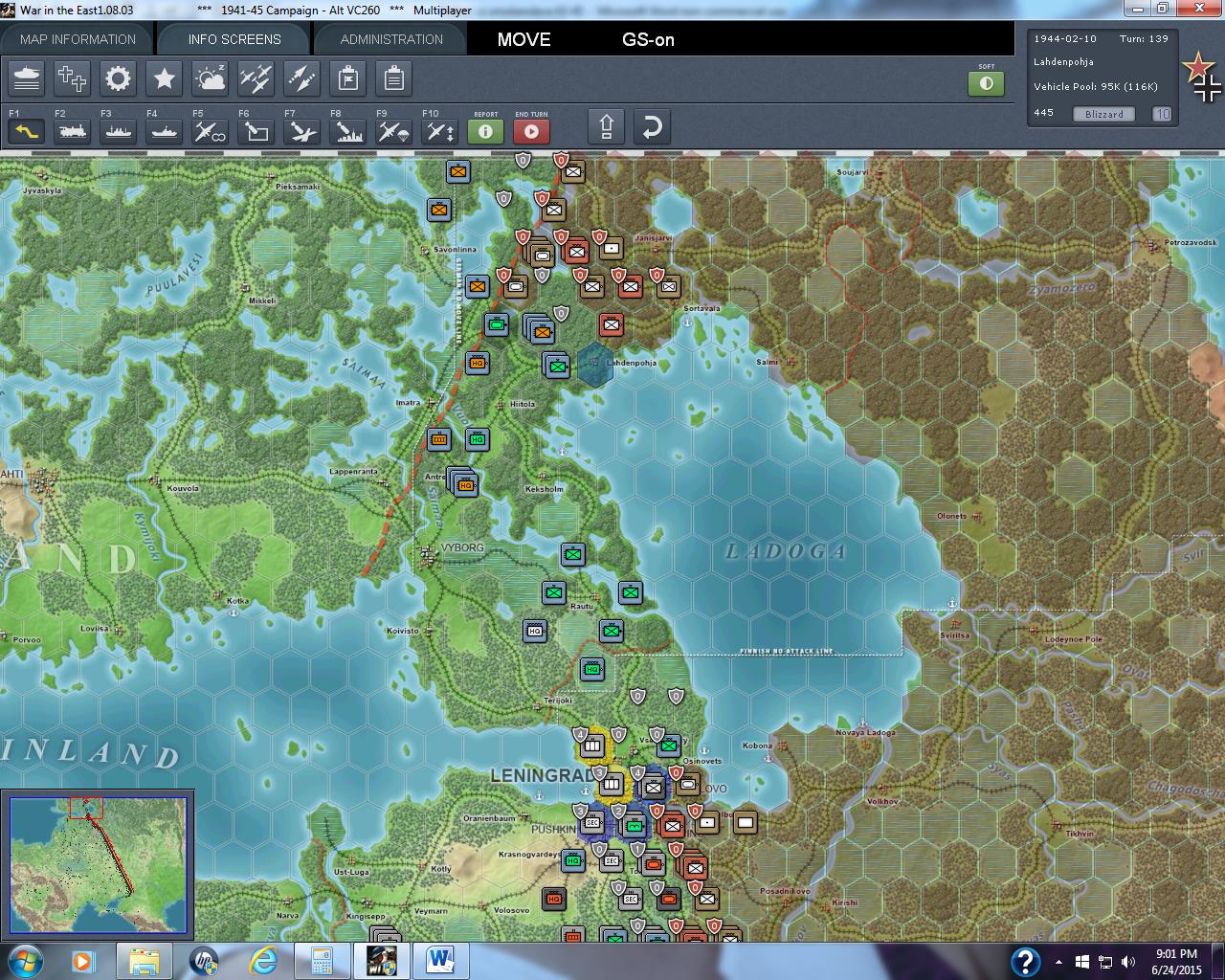
Task: Open the clipboard with flag report icon
Action: pyautogui.click(x=348, y=78)
